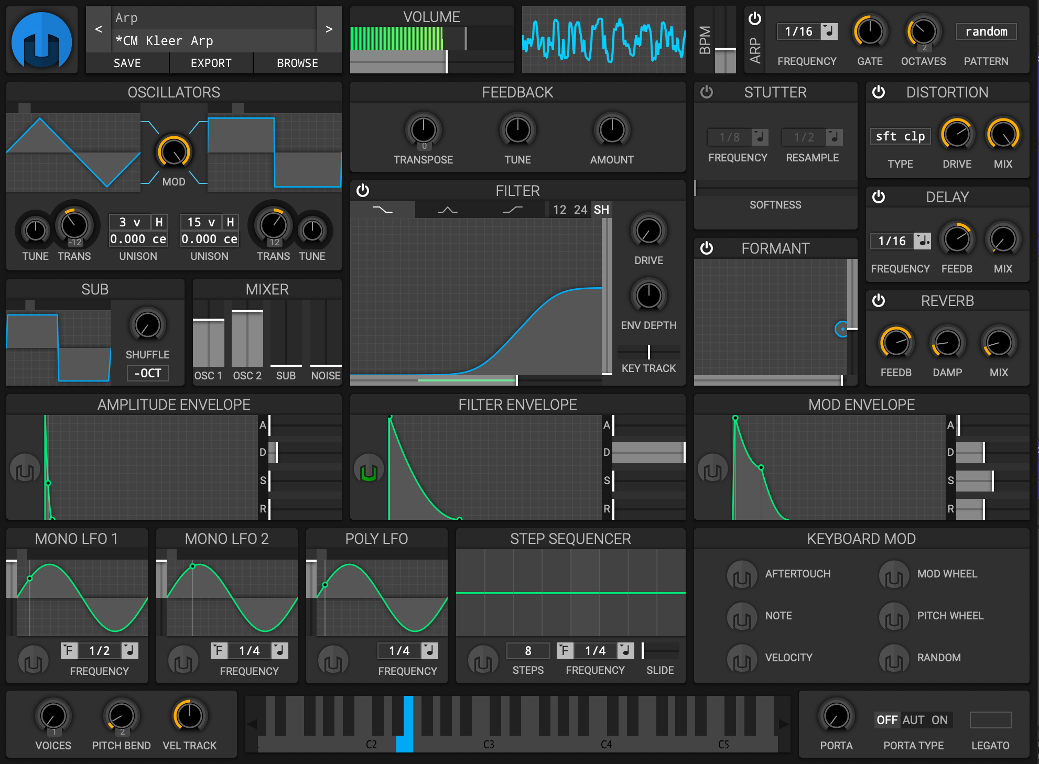
Task: Enable the ARP power switch
Action: click(754, 18)
